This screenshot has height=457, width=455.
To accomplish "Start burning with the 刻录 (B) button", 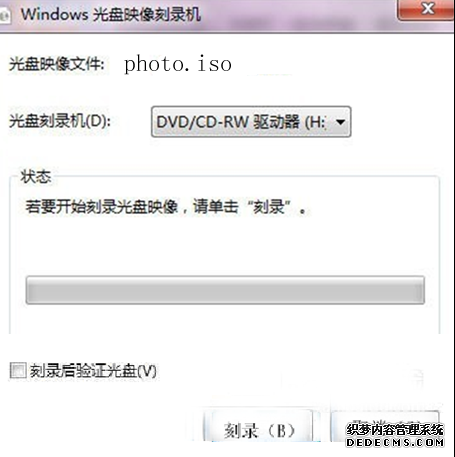I will [258, 428].
